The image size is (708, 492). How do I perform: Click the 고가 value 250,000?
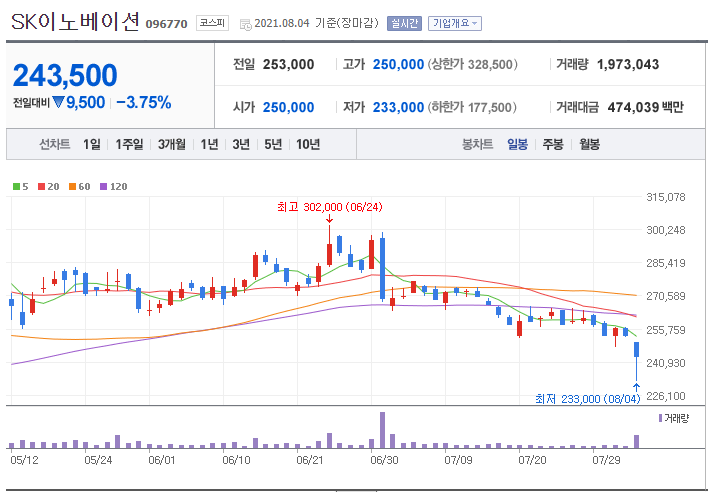tap(398, 65)
